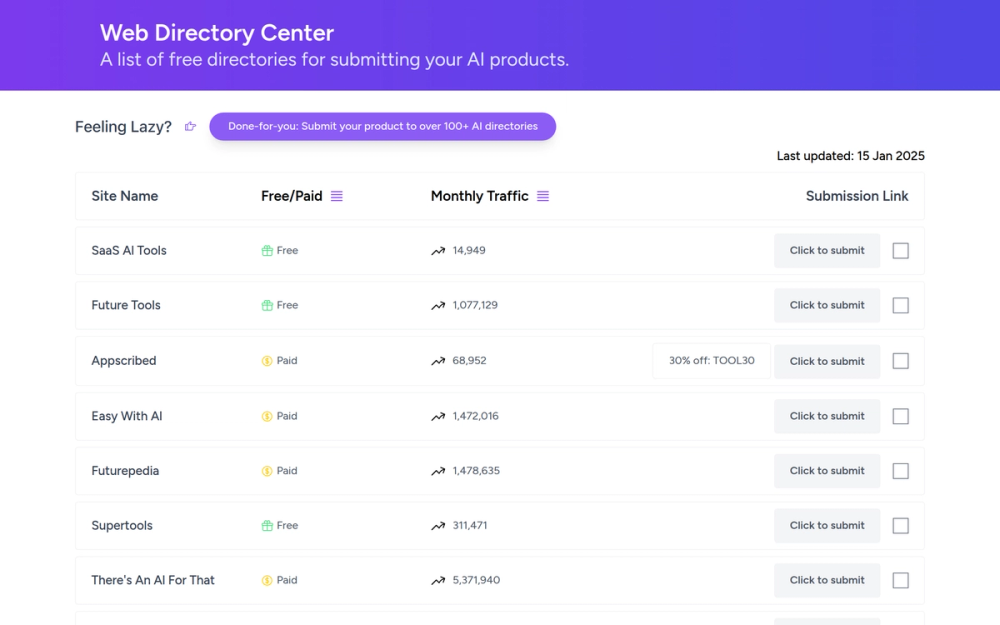Click the Done-for-you submit to 100+ directories button
Screen dimensions: 1000x625
[383, 126]
